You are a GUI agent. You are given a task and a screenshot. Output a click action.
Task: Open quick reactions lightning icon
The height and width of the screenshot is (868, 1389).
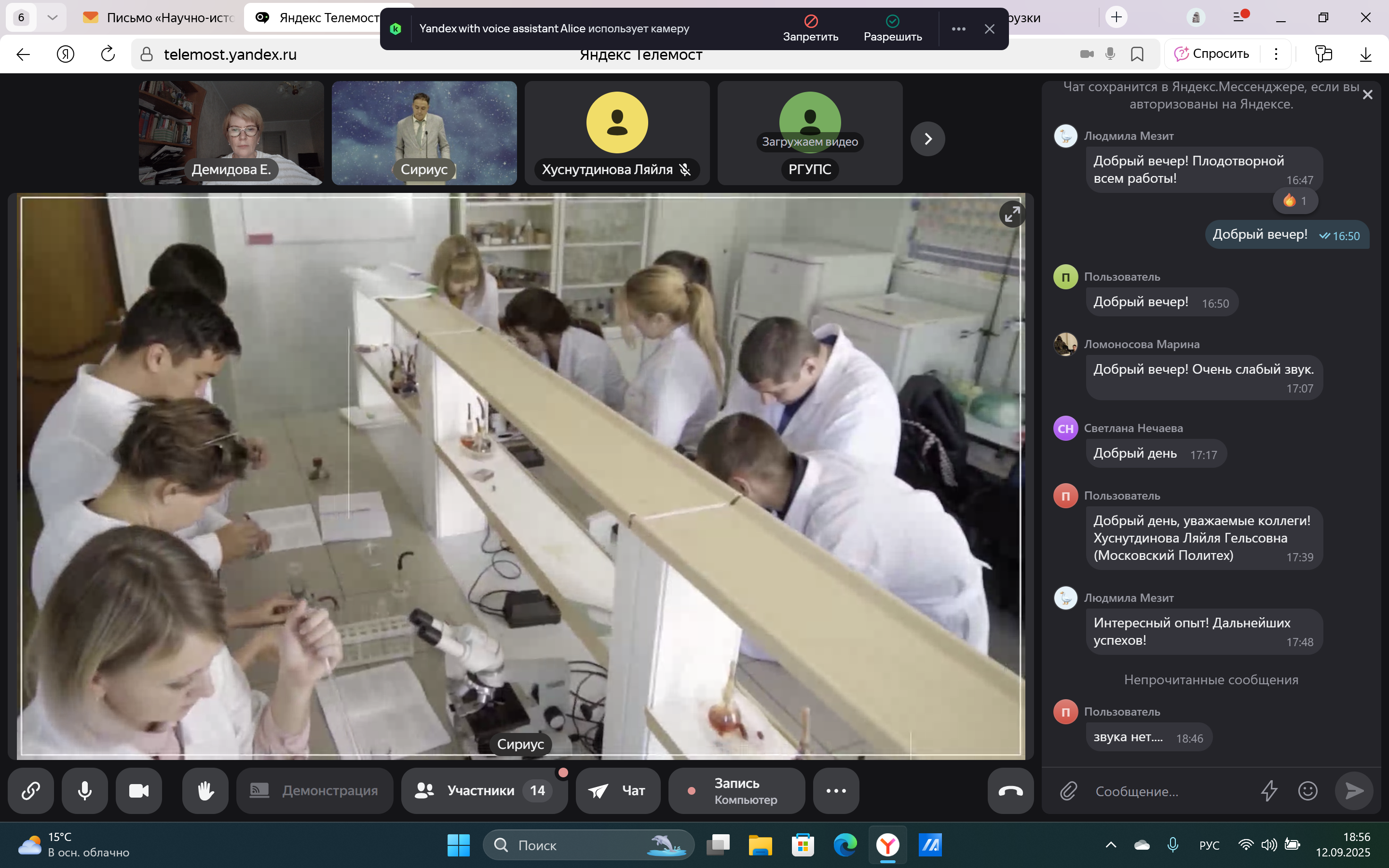click(x=1268, y=791)
